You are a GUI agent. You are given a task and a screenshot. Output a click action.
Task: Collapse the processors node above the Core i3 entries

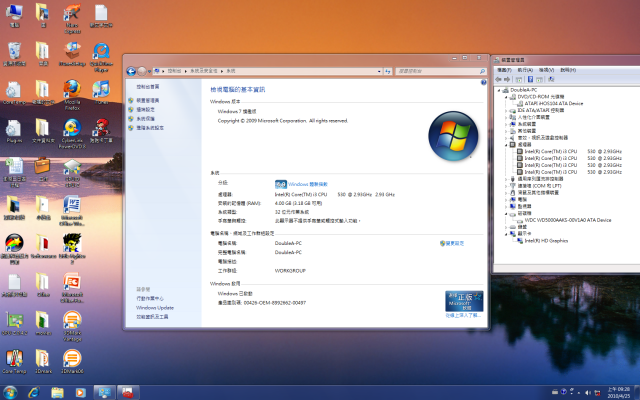coord(506,145)
